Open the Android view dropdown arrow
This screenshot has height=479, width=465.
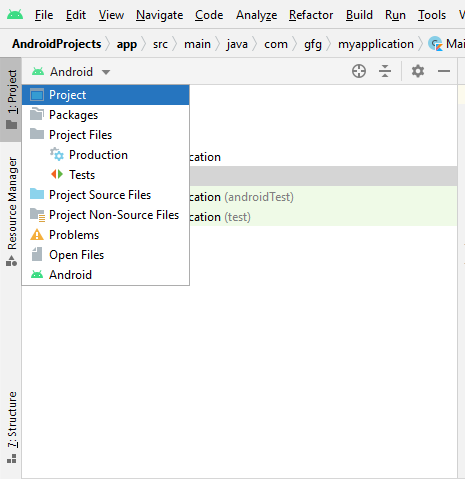[x=106, y=72]
